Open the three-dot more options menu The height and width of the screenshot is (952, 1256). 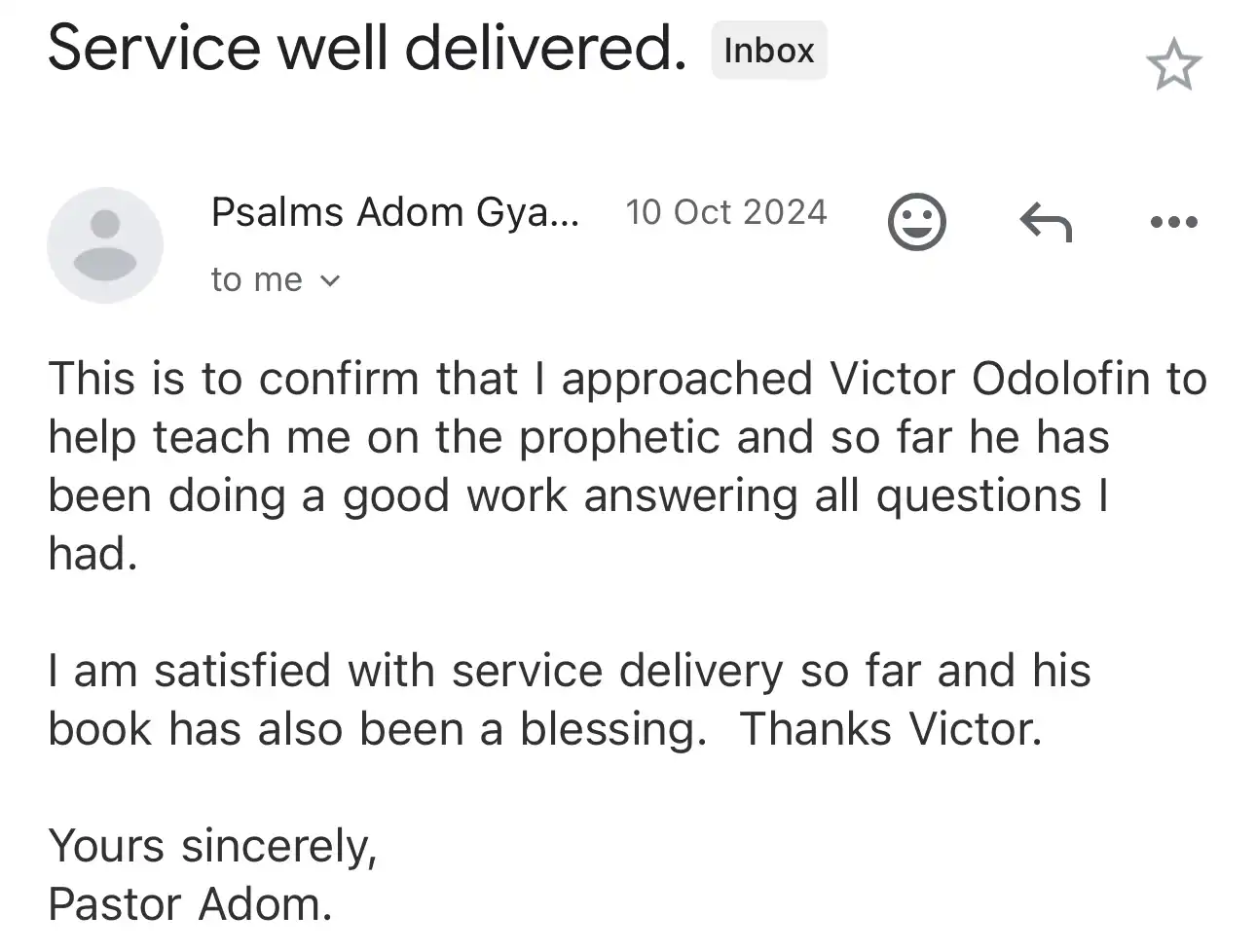click(1173, 222)
